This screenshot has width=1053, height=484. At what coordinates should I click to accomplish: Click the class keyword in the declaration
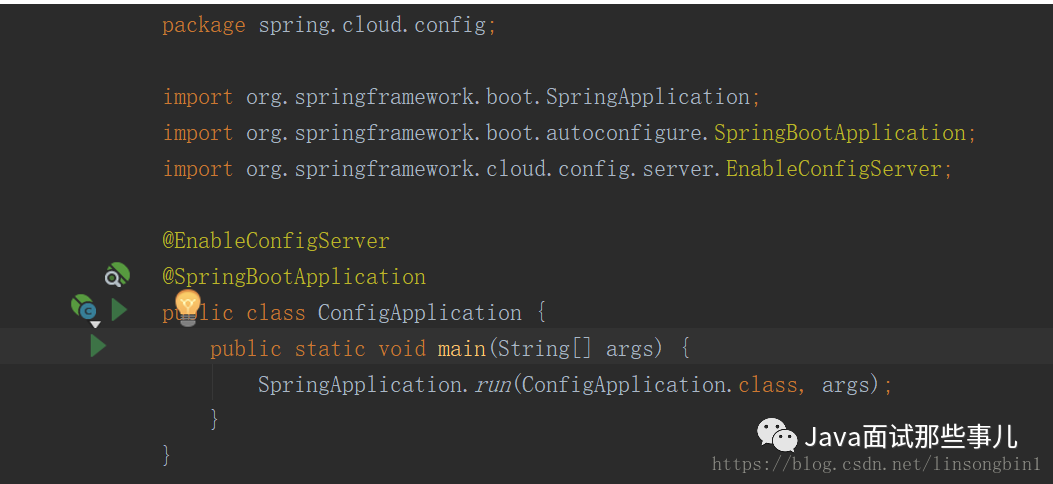pos(276,313)
